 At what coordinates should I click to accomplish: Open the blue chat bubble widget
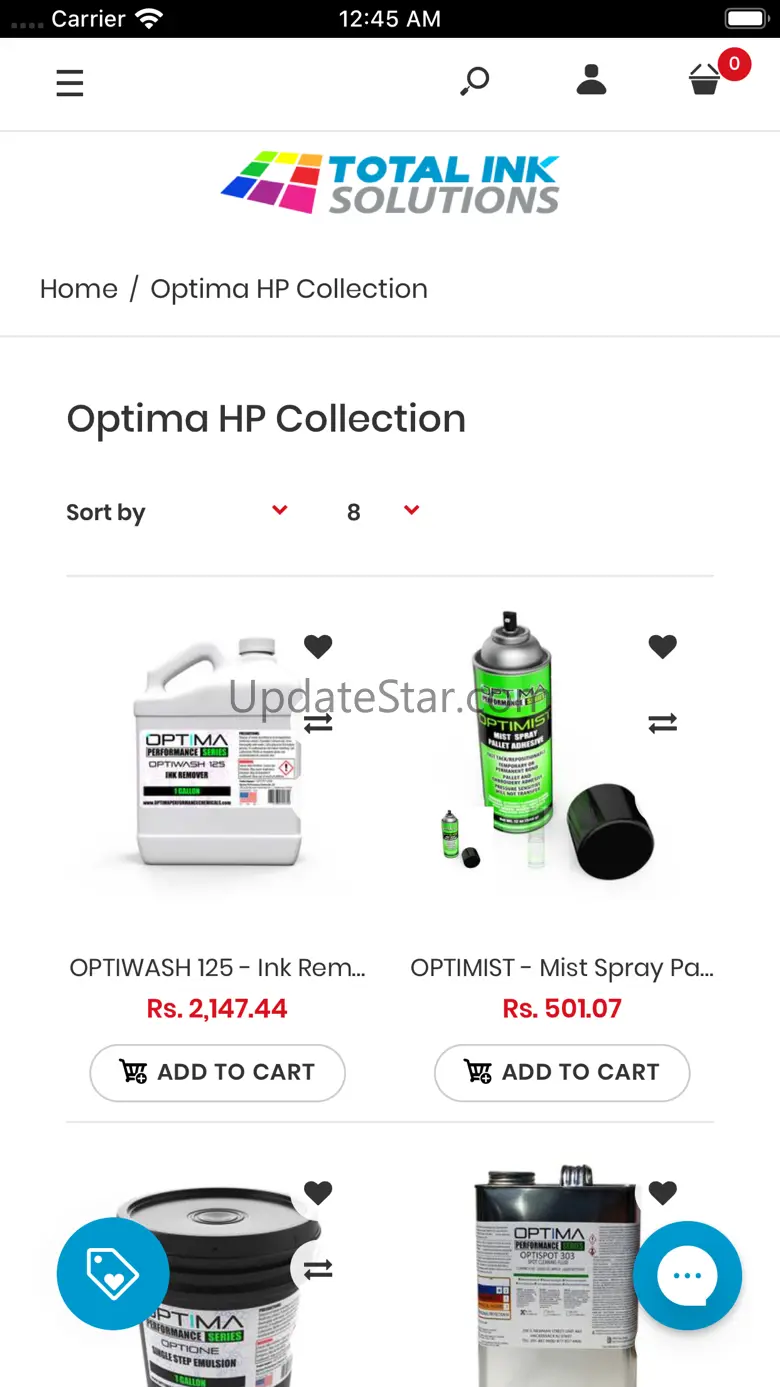[688, 1275]
